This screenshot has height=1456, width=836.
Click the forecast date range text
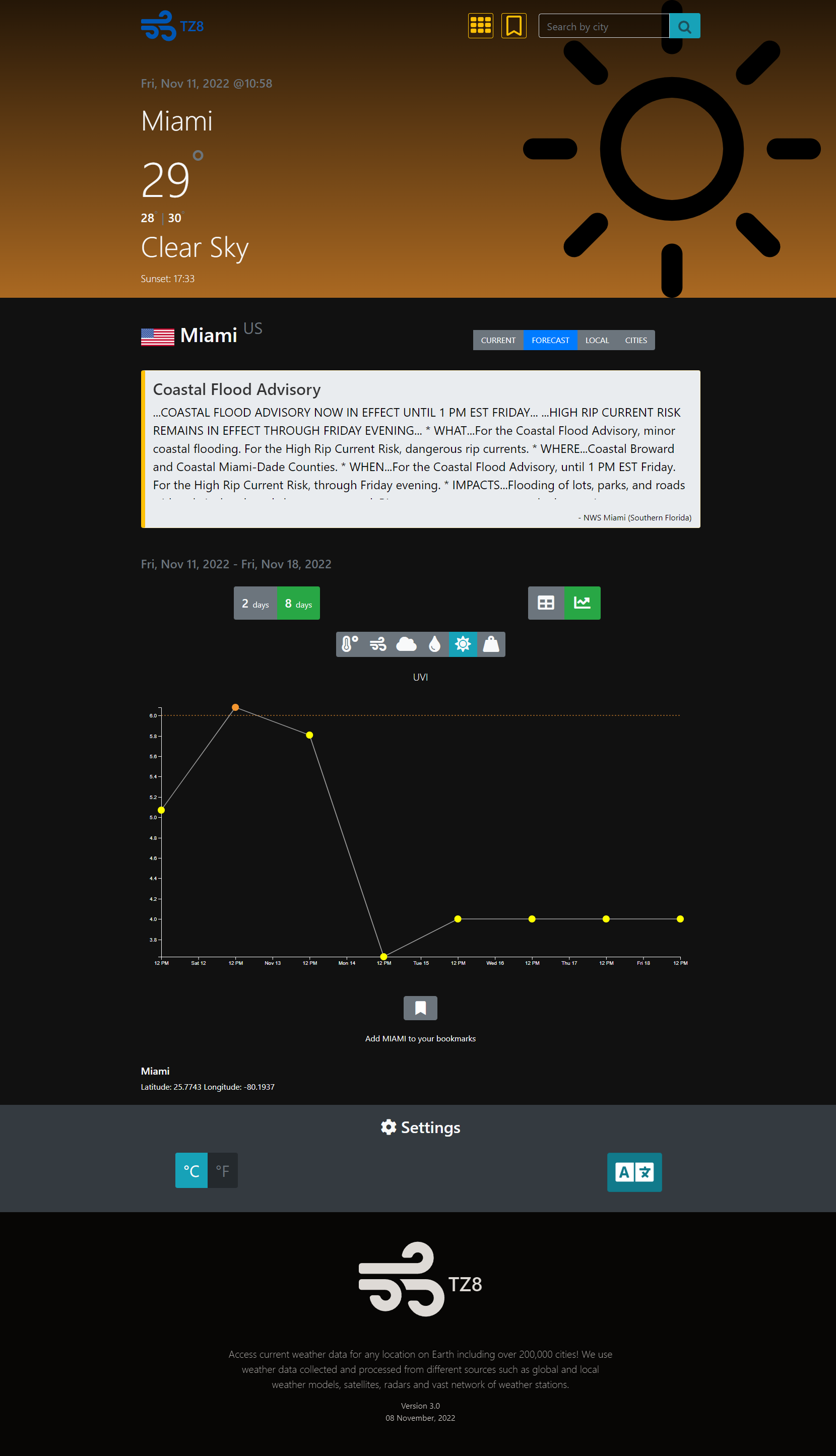tap(236, 564)
